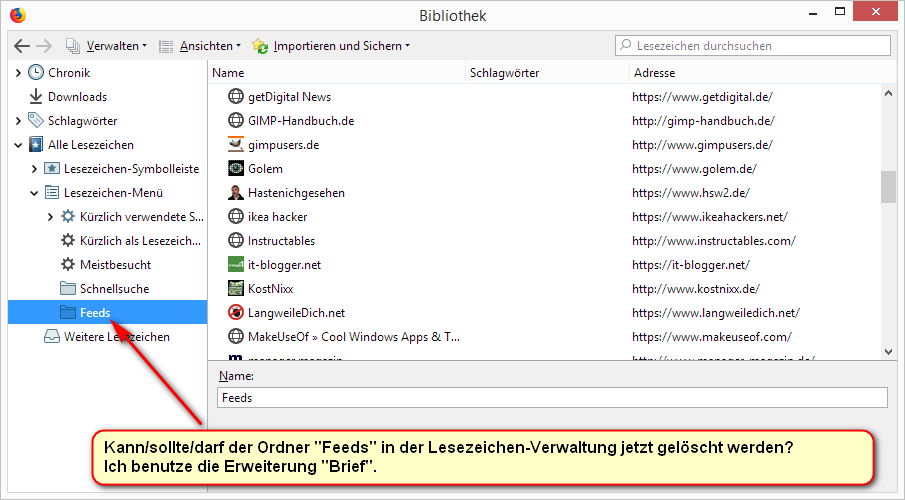The height and width of the screenshot is (500, 905).
Task: Click the it-blogger.net favicon
Action: (235, 264)
